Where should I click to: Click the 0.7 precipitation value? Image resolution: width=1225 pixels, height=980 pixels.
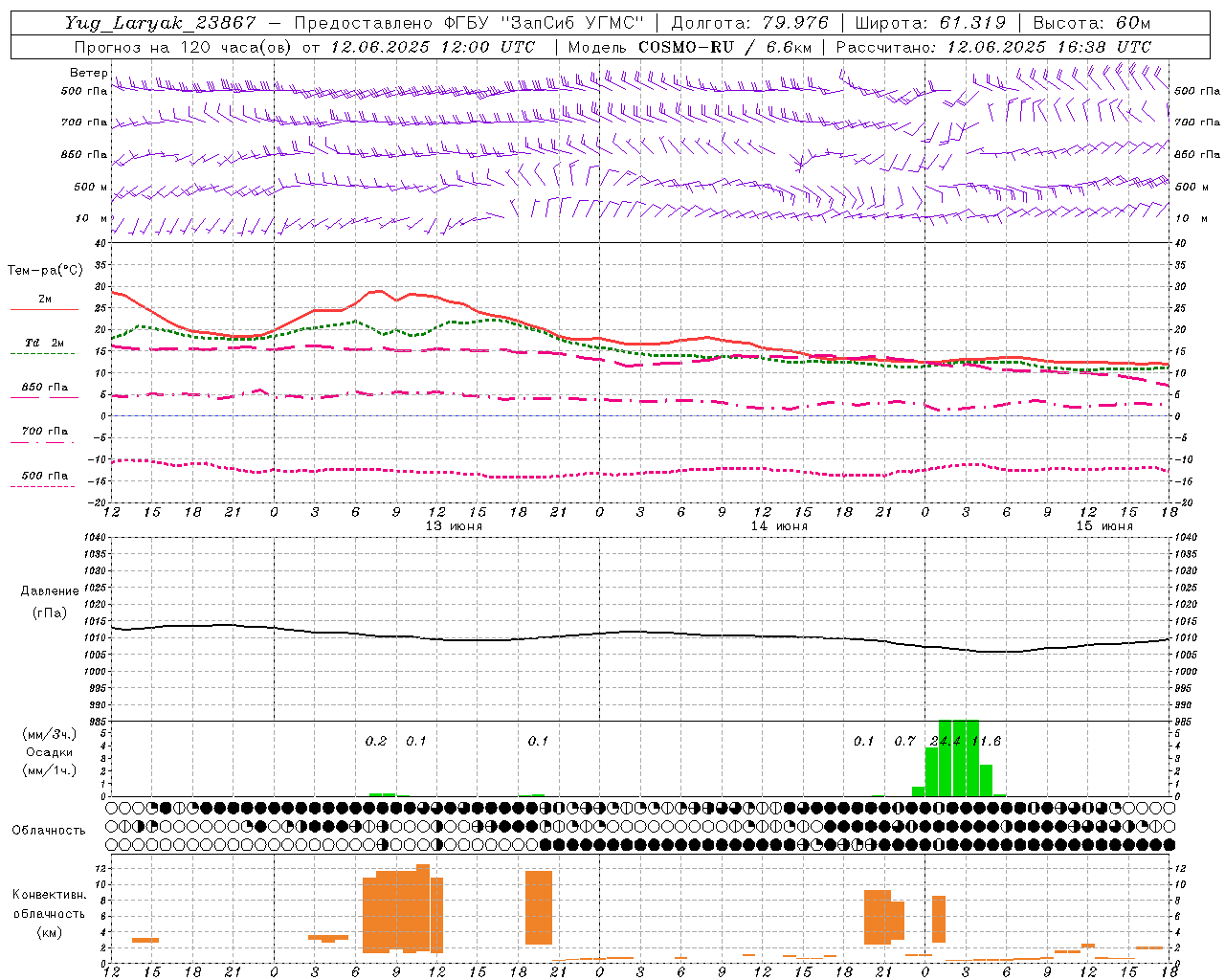(904, 741)
